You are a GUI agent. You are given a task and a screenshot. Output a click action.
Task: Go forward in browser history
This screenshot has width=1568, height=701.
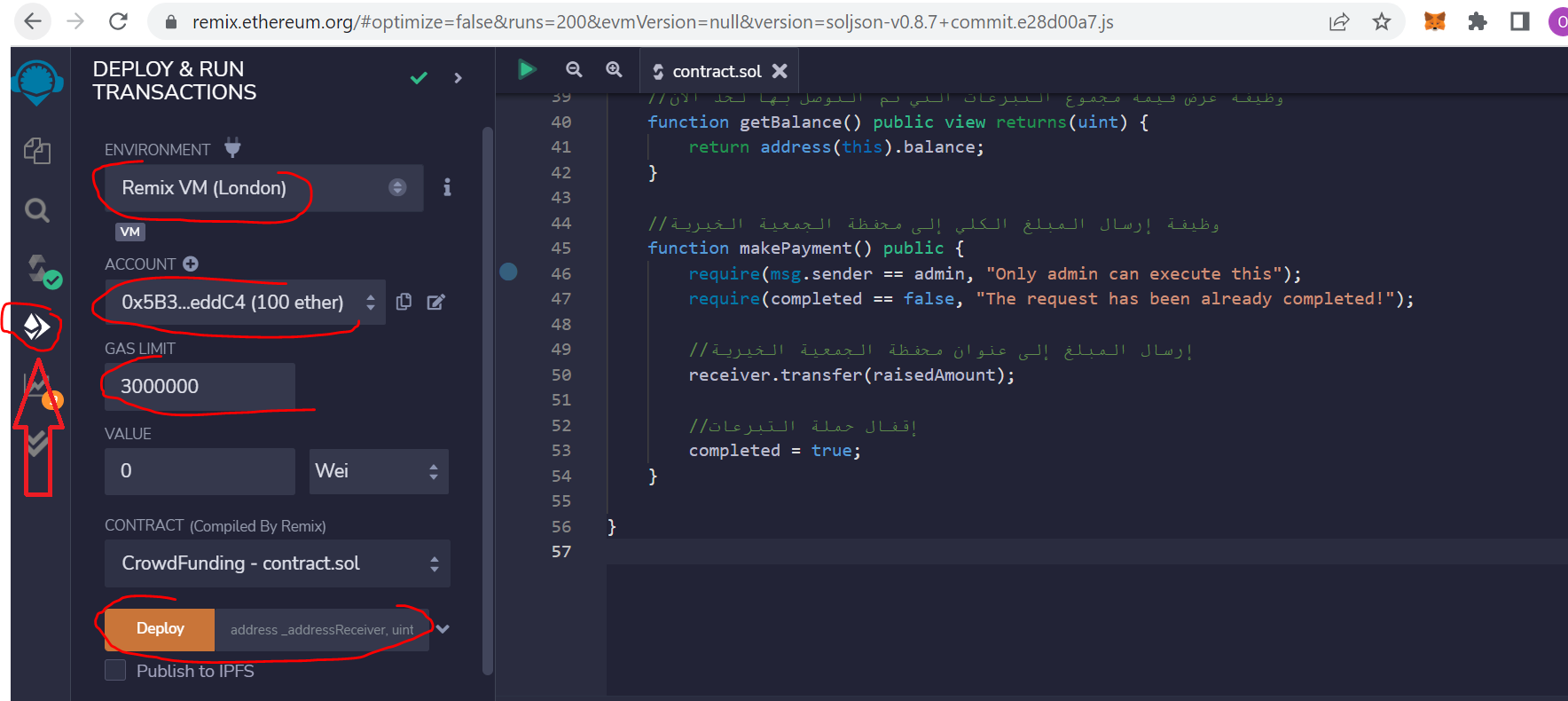[75, 21]
